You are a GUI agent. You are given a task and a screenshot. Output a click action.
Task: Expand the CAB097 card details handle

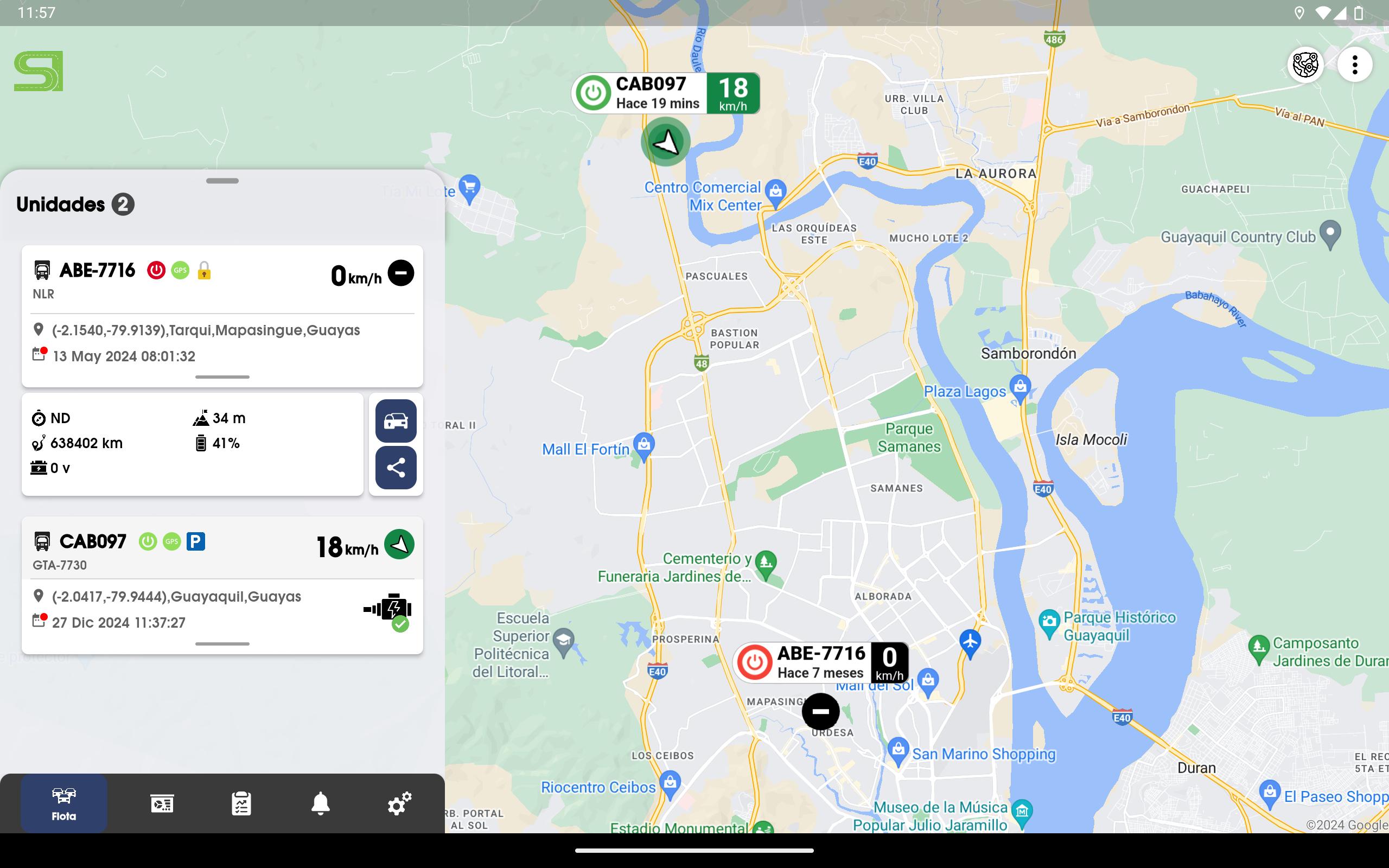tap(222, 644)
